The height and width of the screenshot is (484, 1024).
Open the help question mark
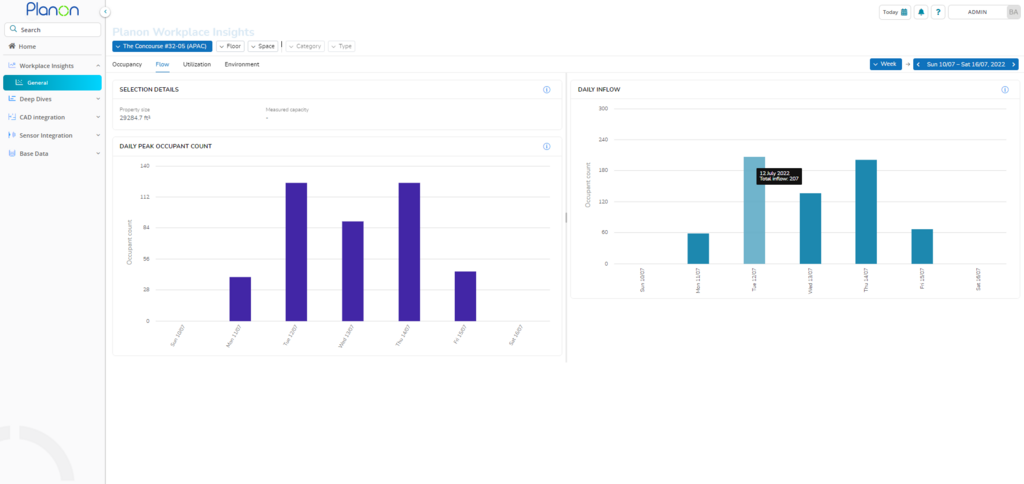938,12
